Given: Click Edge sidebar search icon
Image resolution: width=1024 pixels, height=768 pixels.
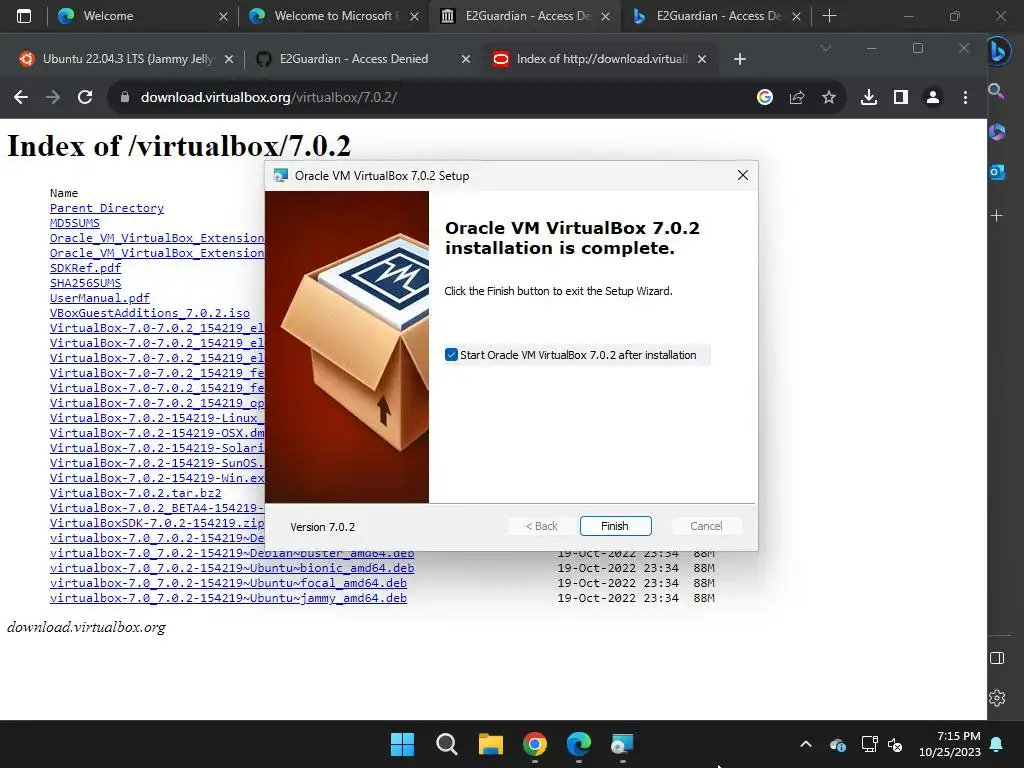Looking at the screenshot, I should 996,91.
